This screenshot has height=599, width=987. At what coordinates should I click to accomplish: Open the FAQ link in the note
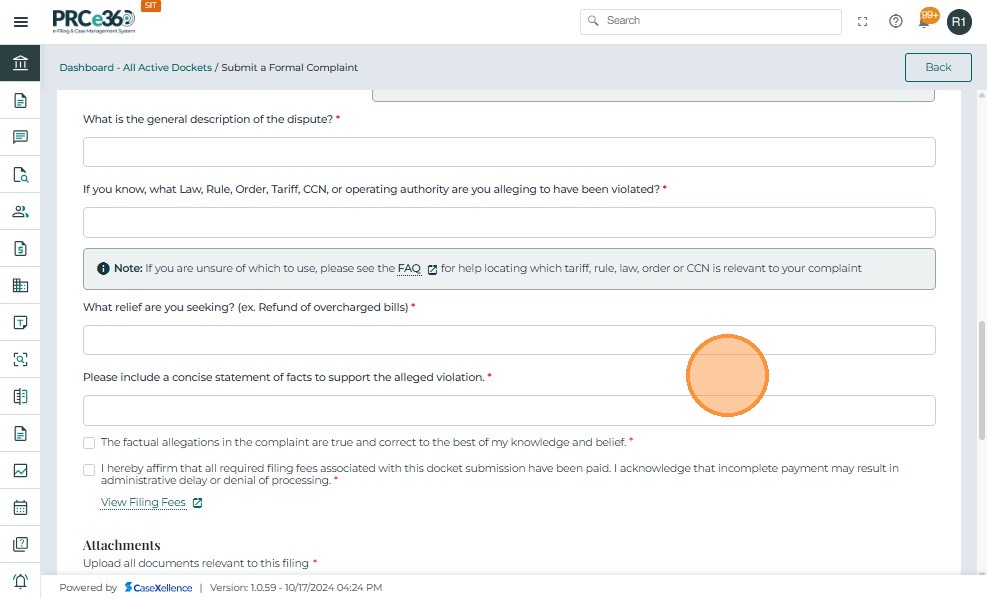409,269
